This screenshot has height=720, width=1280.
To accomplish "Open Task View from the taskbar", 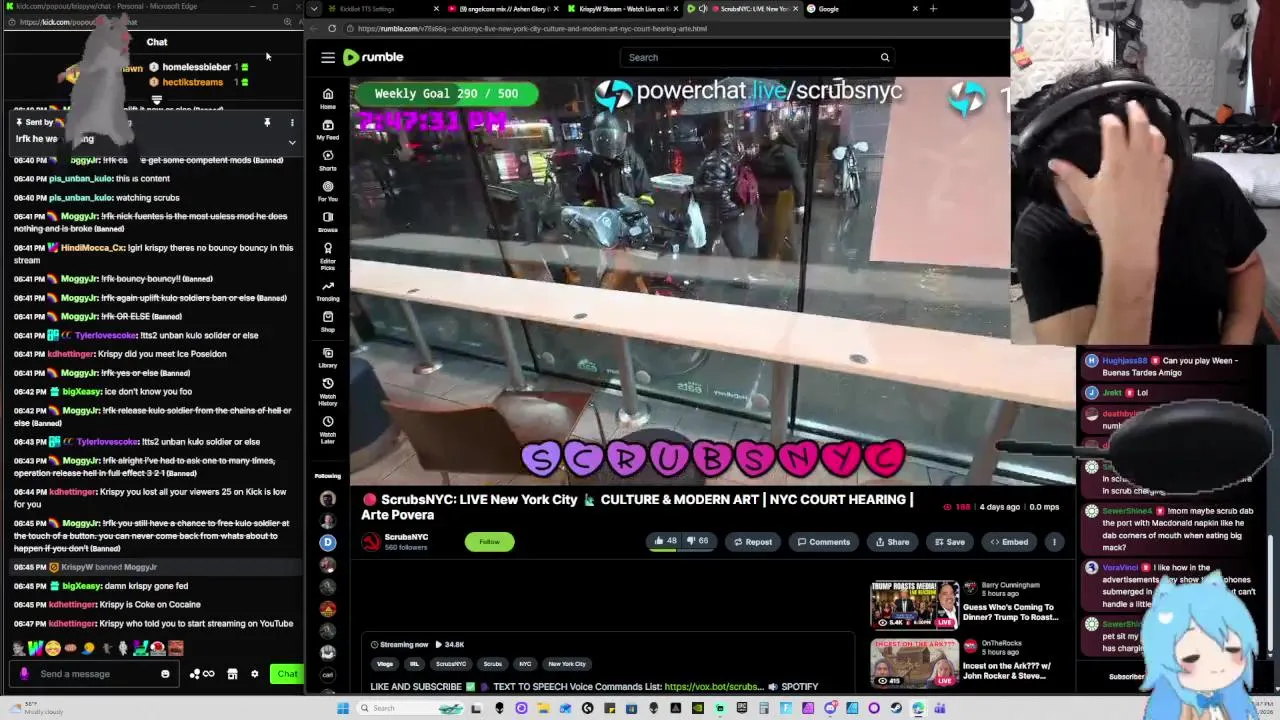I will (x=476, y=708).
